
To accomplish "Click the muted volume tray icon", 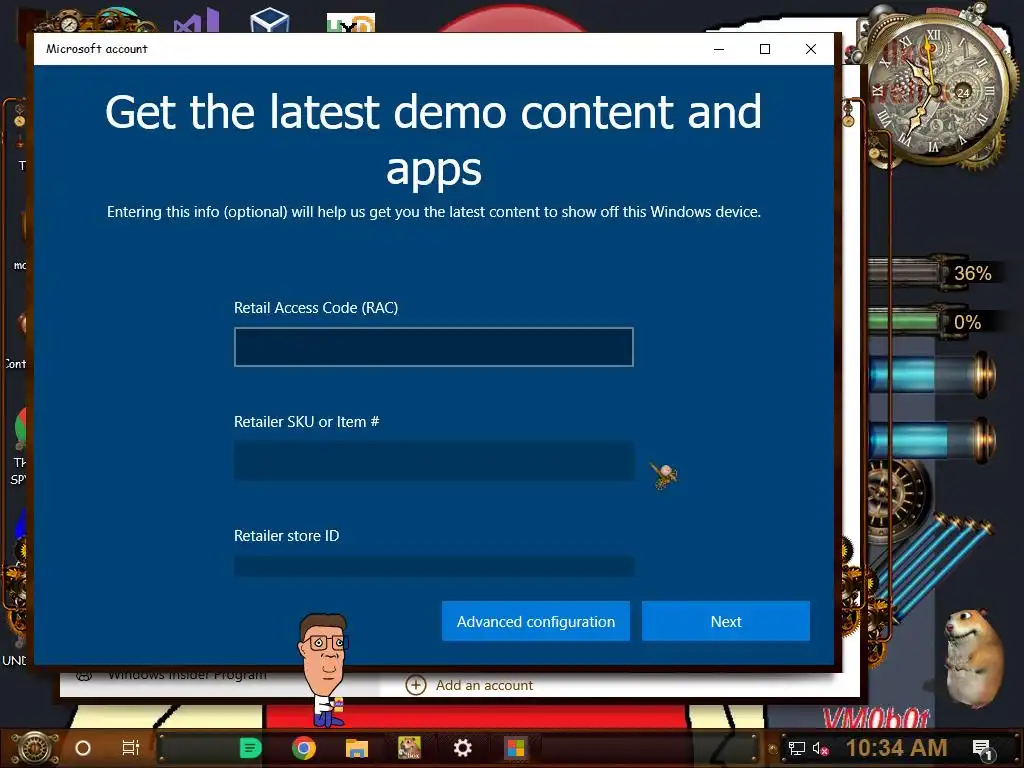I will coord(820,748).
